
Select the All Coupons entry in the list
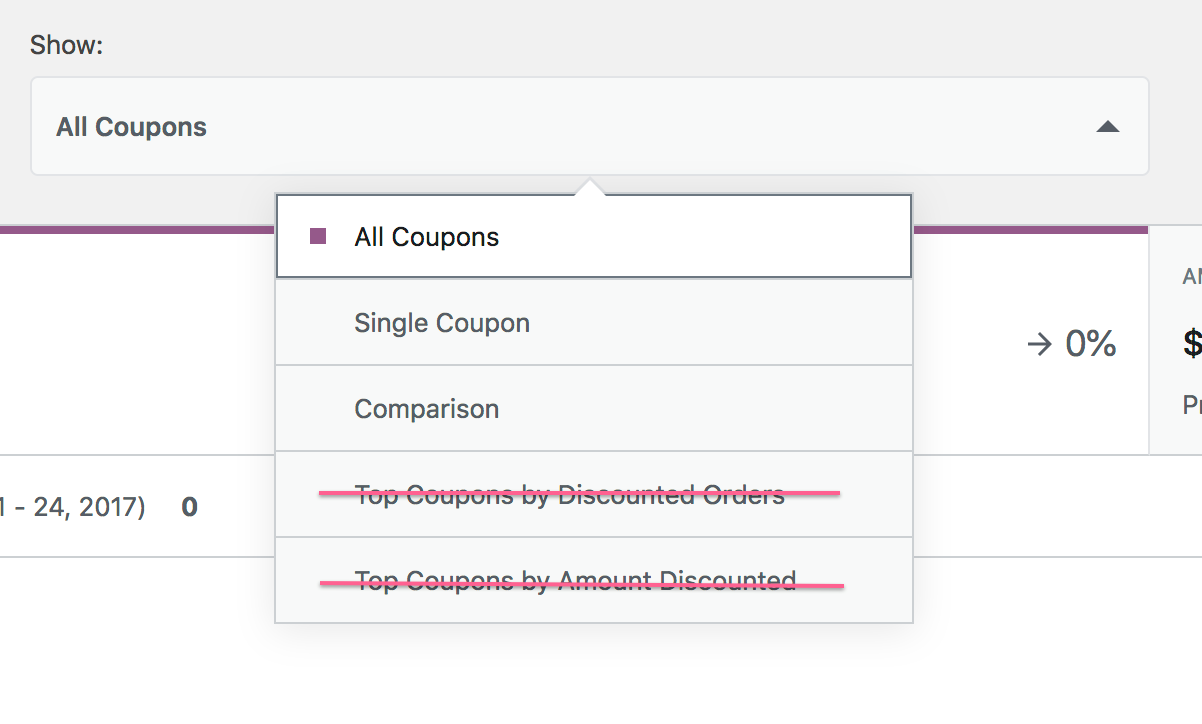[425, 236]
